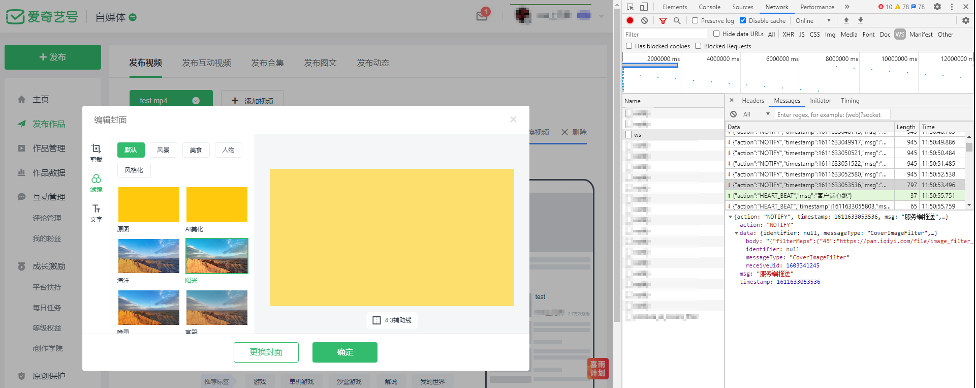Screen dimensions: 976x388
Task: Toggle the red network filter funnel icon
Action: point(663,21)
